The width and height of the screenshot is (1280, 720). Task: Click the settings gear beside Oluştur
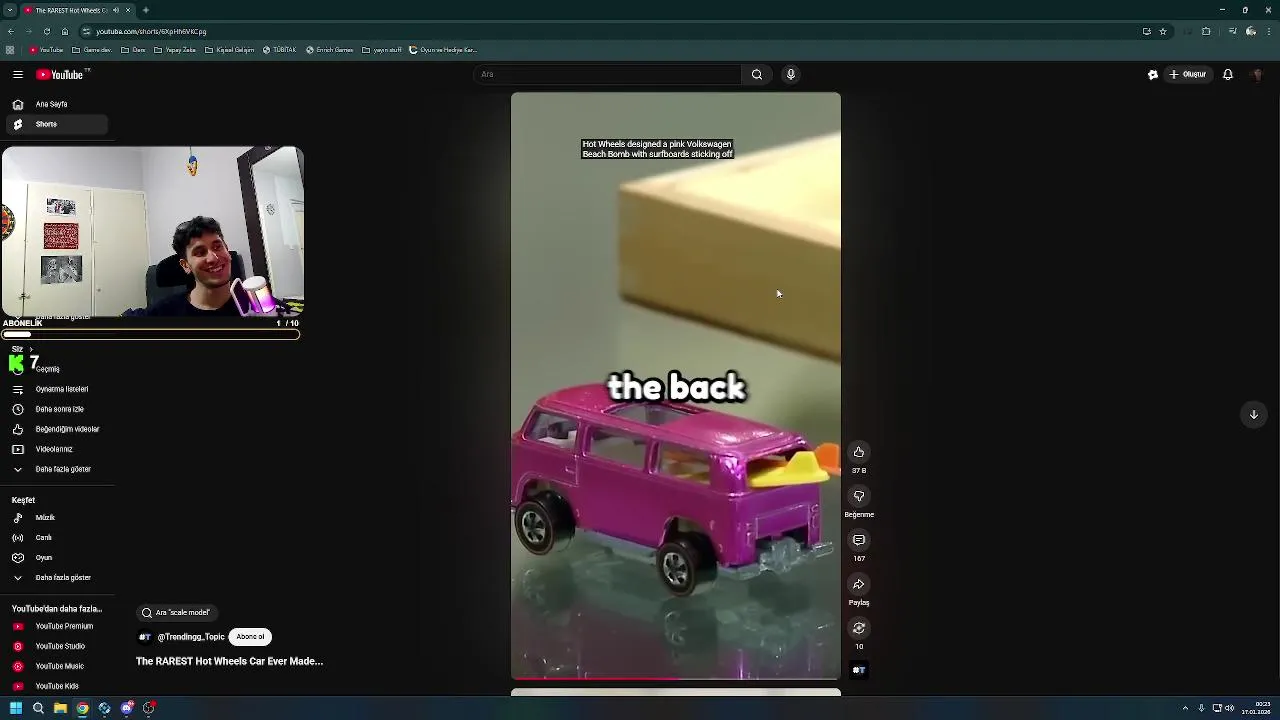[x=1153, y=74]
